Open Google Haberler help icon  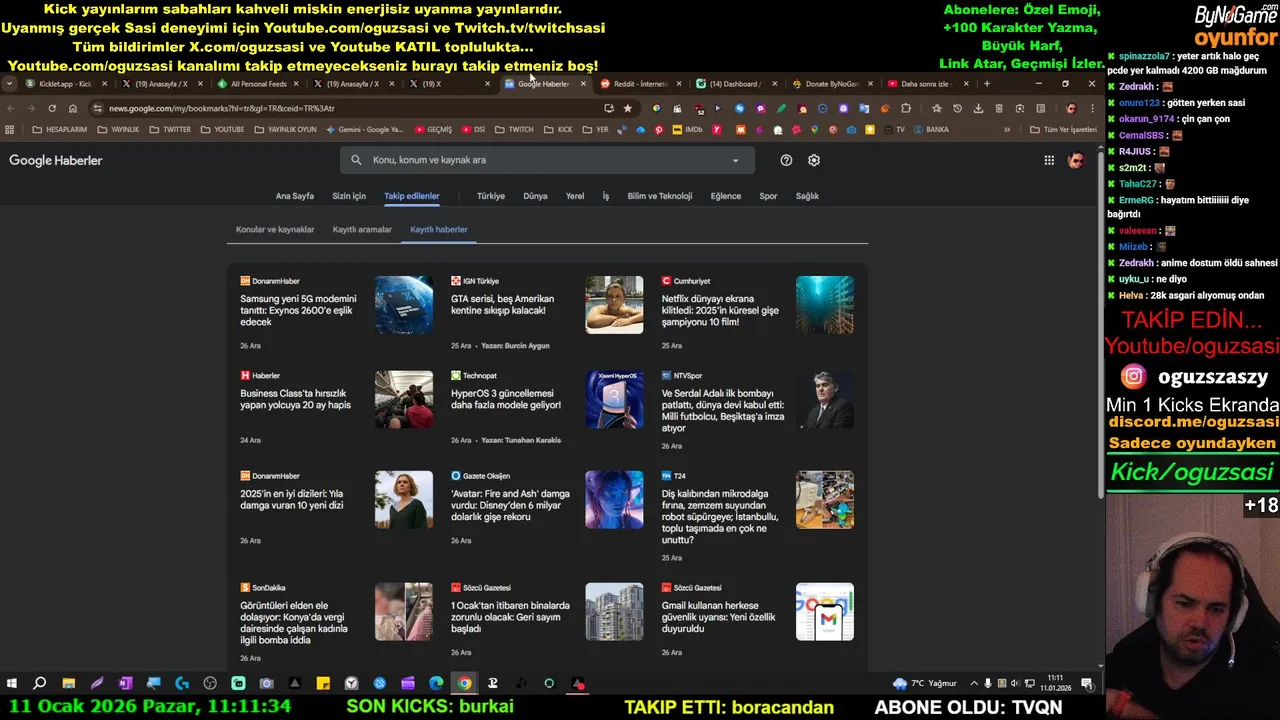[786, 160]
